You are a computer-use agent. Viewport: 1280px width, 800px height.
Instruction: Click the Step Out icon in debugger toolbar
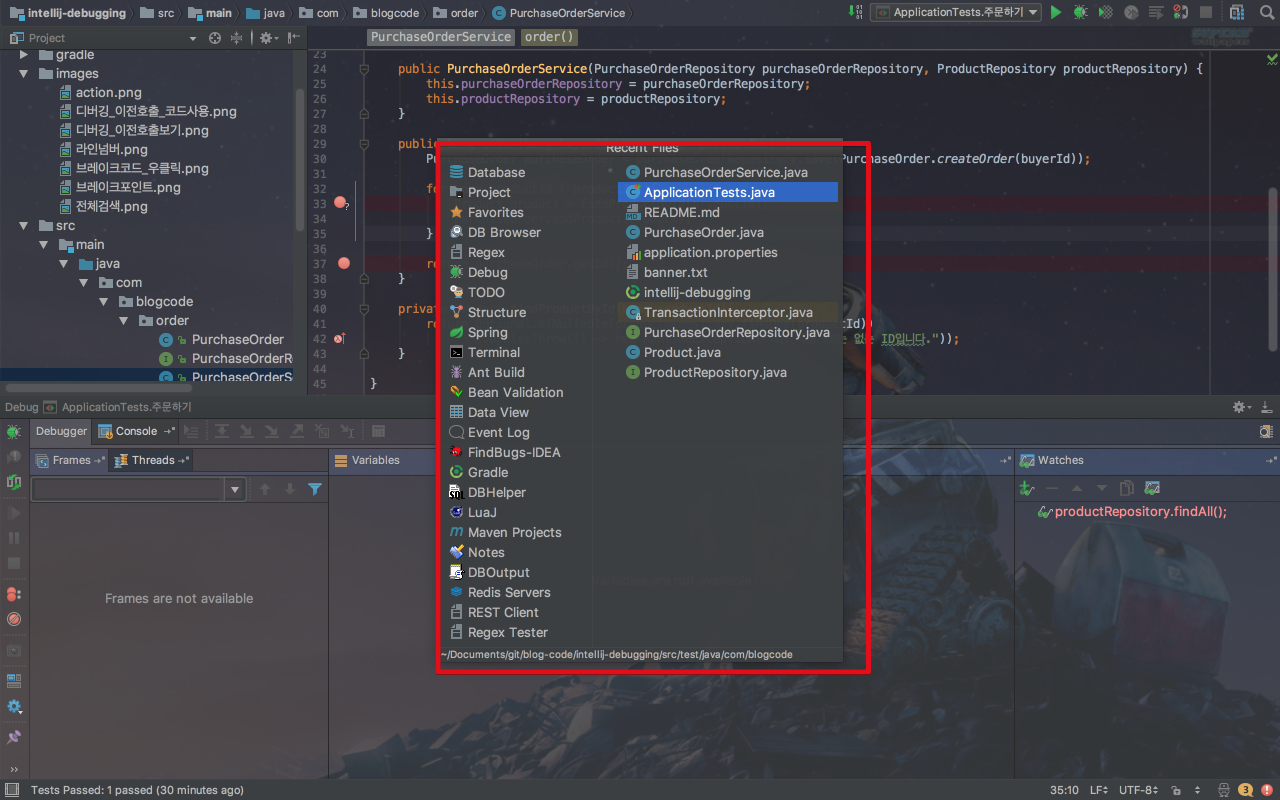pyautogui.click(x=297, y=431)
